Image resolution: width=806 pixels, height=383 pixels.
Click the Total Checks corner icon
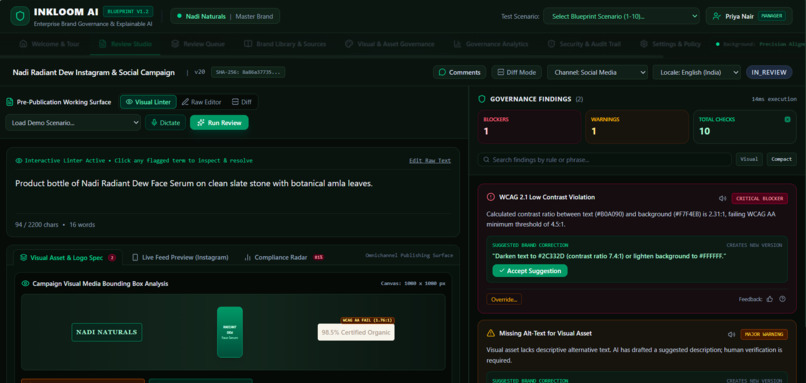787,119
